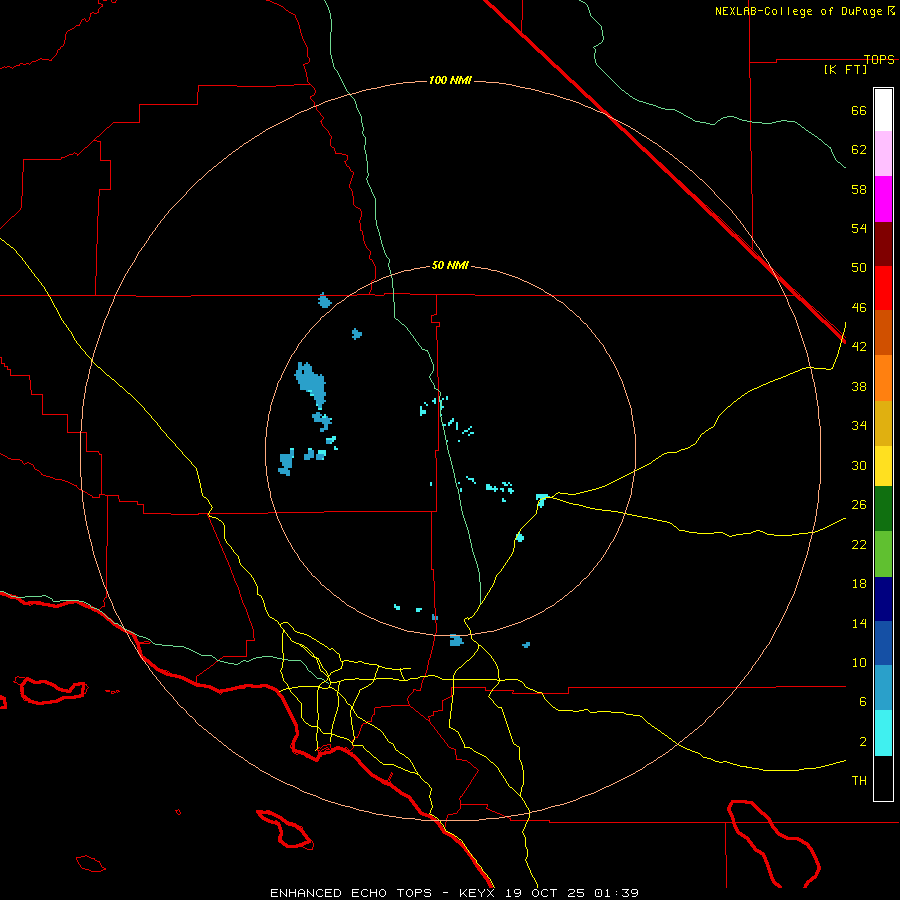Click the 'TOPS' legend title

click(x=879, y=59)
